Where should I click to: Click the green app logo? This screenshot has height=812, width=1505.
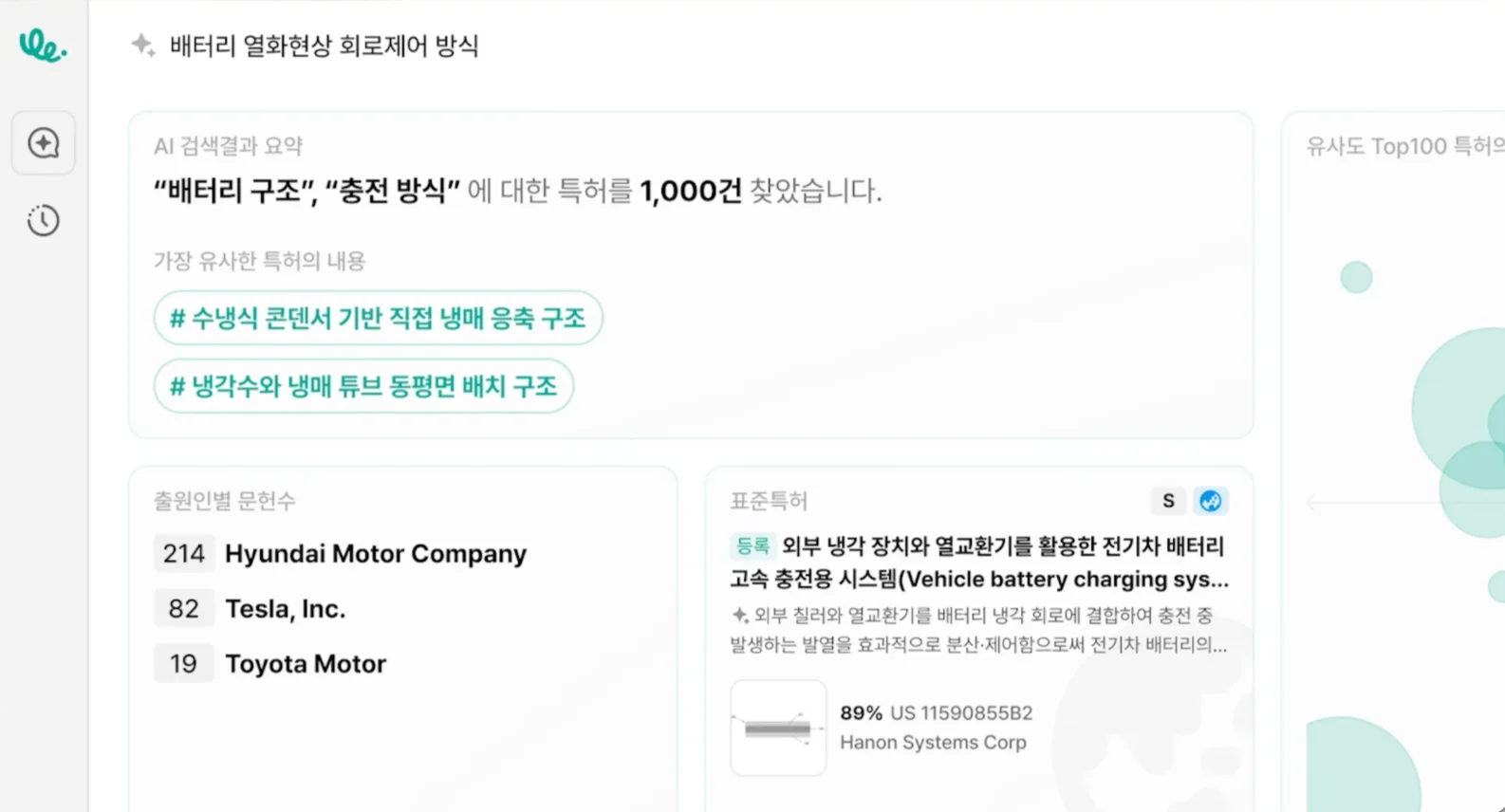(x=43, y=45)
